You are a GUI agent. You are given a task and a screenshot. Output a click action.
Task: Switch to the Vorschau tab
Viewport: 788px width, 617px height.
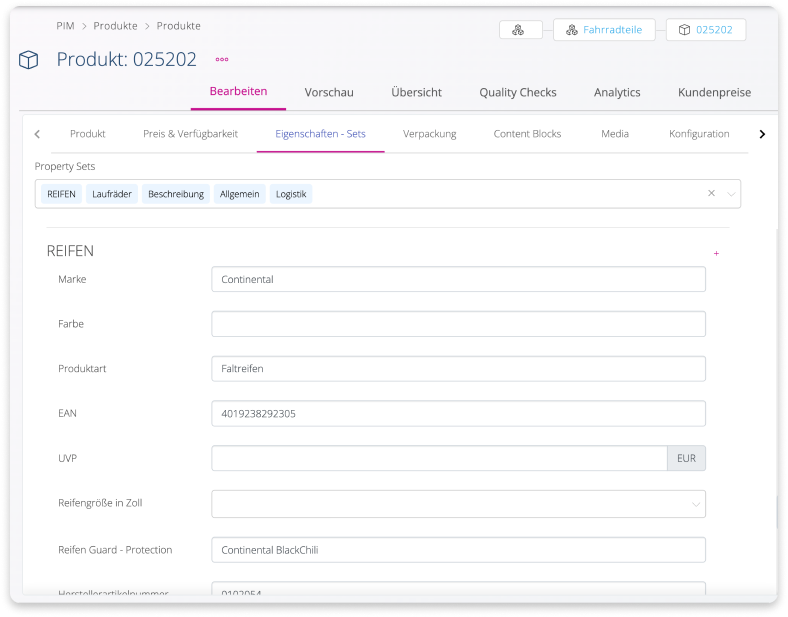(329, 92)
